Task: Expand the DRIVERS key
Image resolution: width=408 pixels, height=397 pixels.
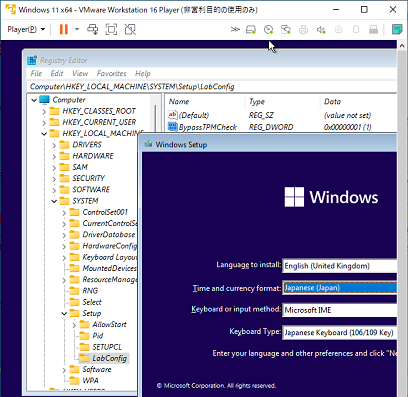Action: 54,145
